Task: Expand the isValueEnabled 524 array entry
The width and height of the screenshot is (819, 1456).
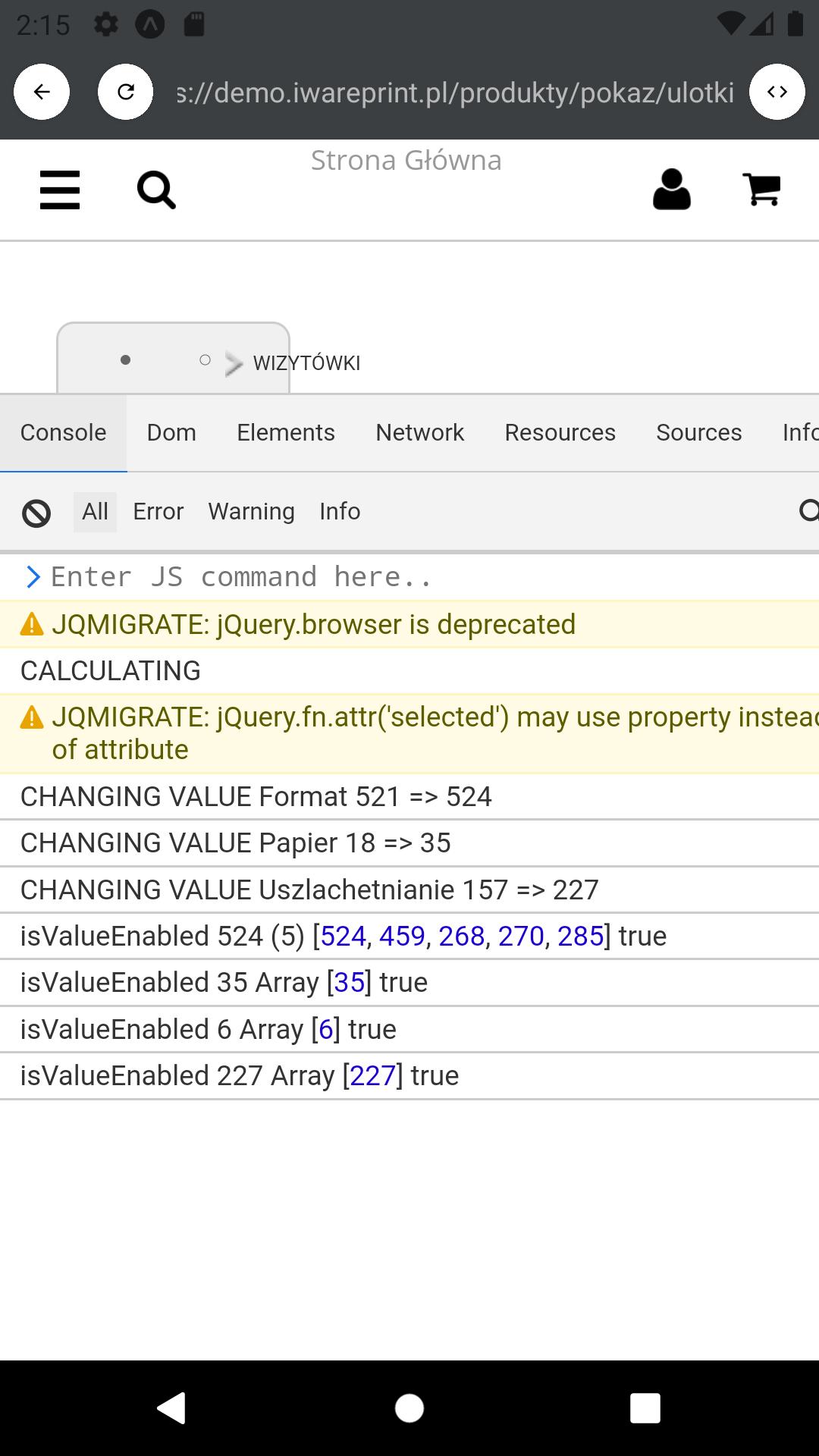Action: point(409,937)
